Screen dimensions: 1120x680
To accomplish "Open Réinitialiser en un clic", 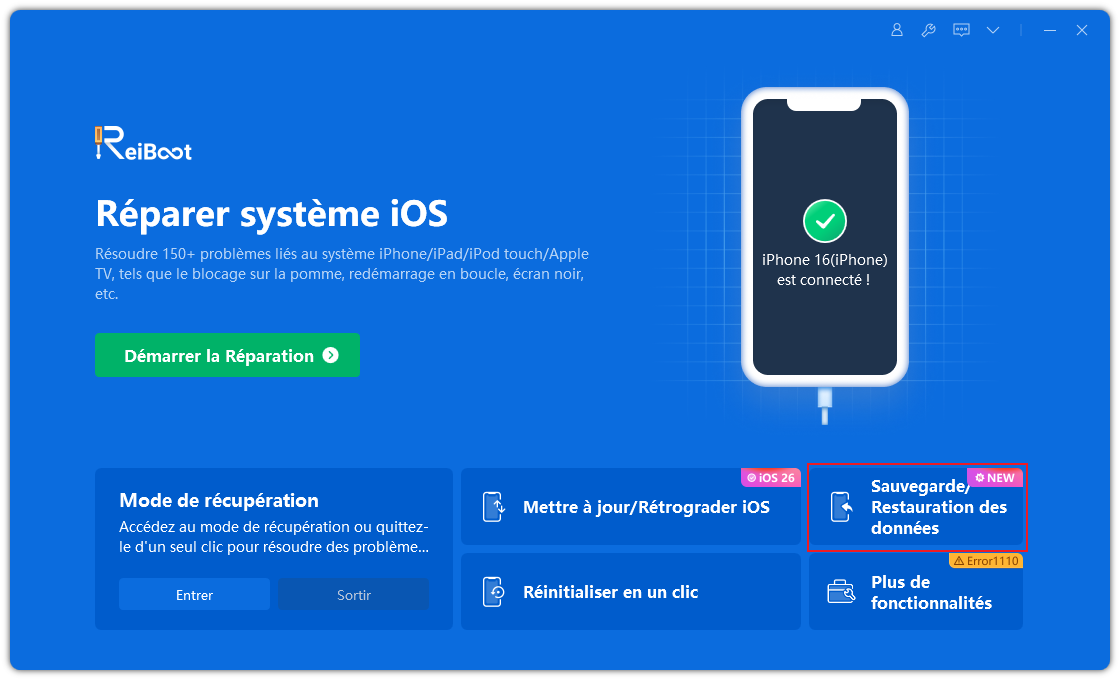I will (x=631, y=591).
